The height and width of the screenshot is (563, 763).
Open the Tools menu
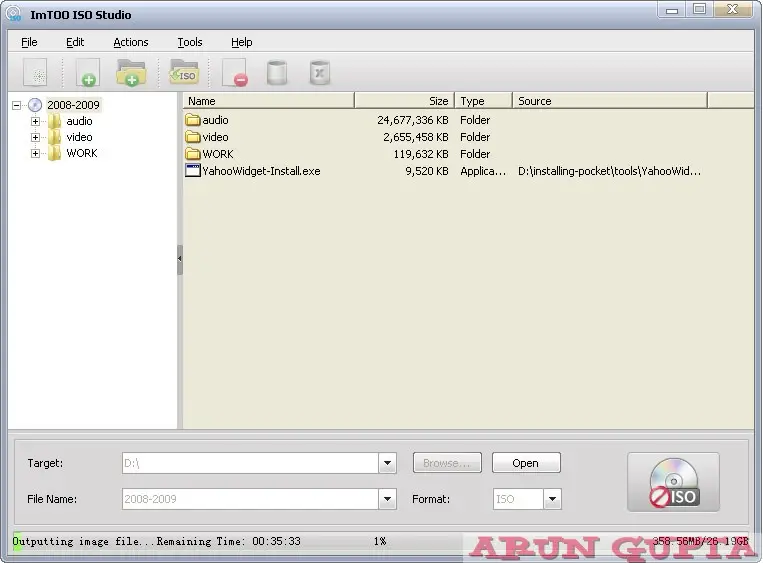(x=190, y=42)
